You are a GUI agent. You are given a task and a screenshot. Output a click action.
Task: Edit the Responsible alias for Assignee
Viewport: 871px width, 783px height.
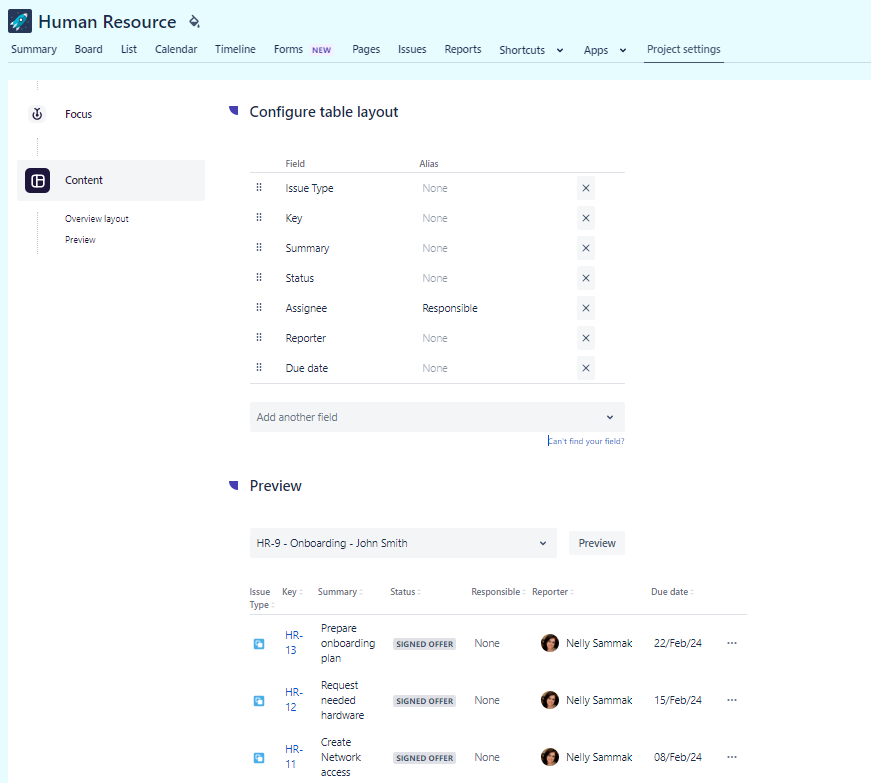pyautogui.click(x=450, y=308)
